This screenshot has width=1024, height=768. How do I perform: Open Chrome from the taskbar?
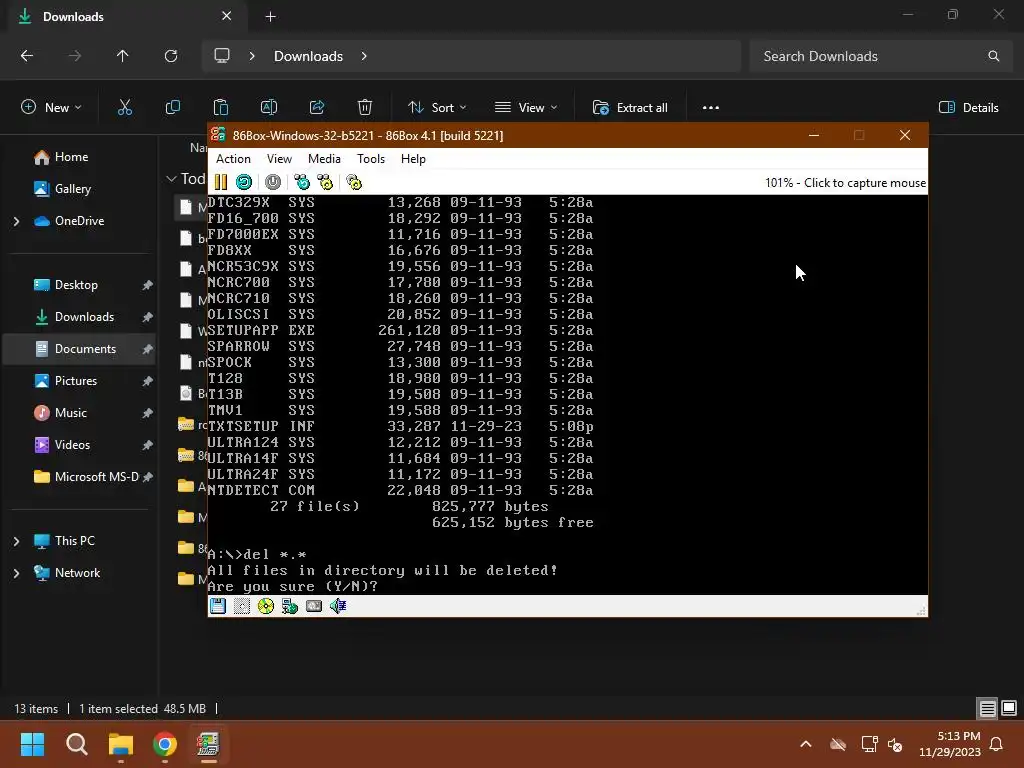[165, 744]
